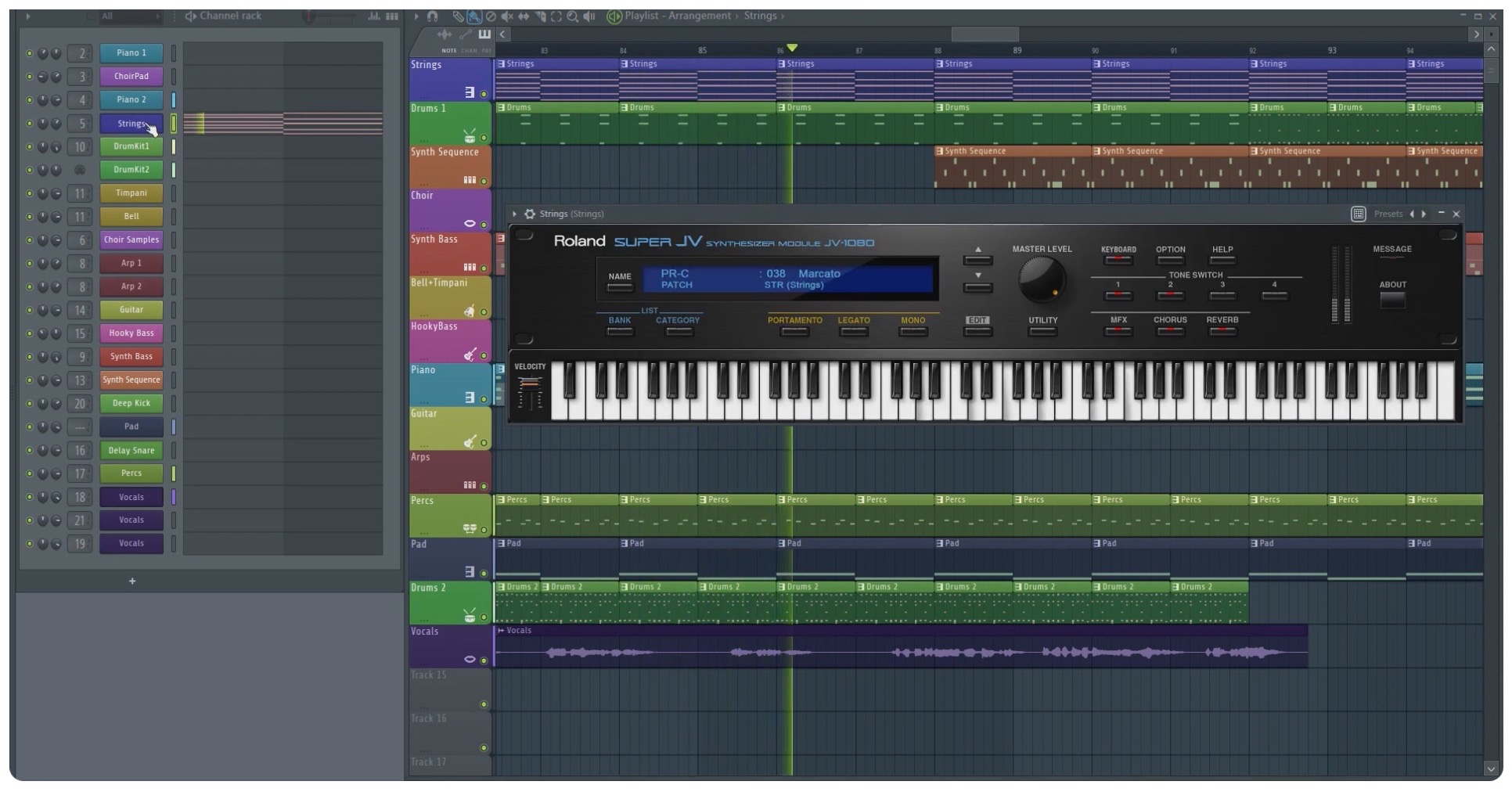Screen dimensions: 1512x792
Task: Select the Percs channel selector light
Action: click(x=174, y=473)
